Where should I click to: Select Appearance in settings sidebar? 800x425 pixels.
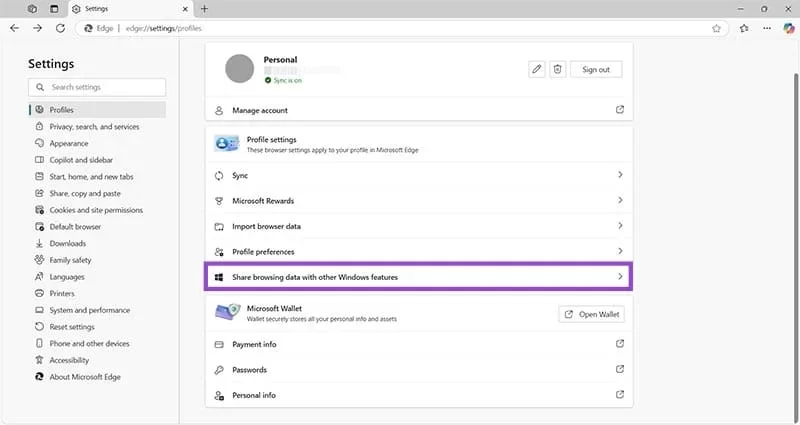[x=69, y=143]
